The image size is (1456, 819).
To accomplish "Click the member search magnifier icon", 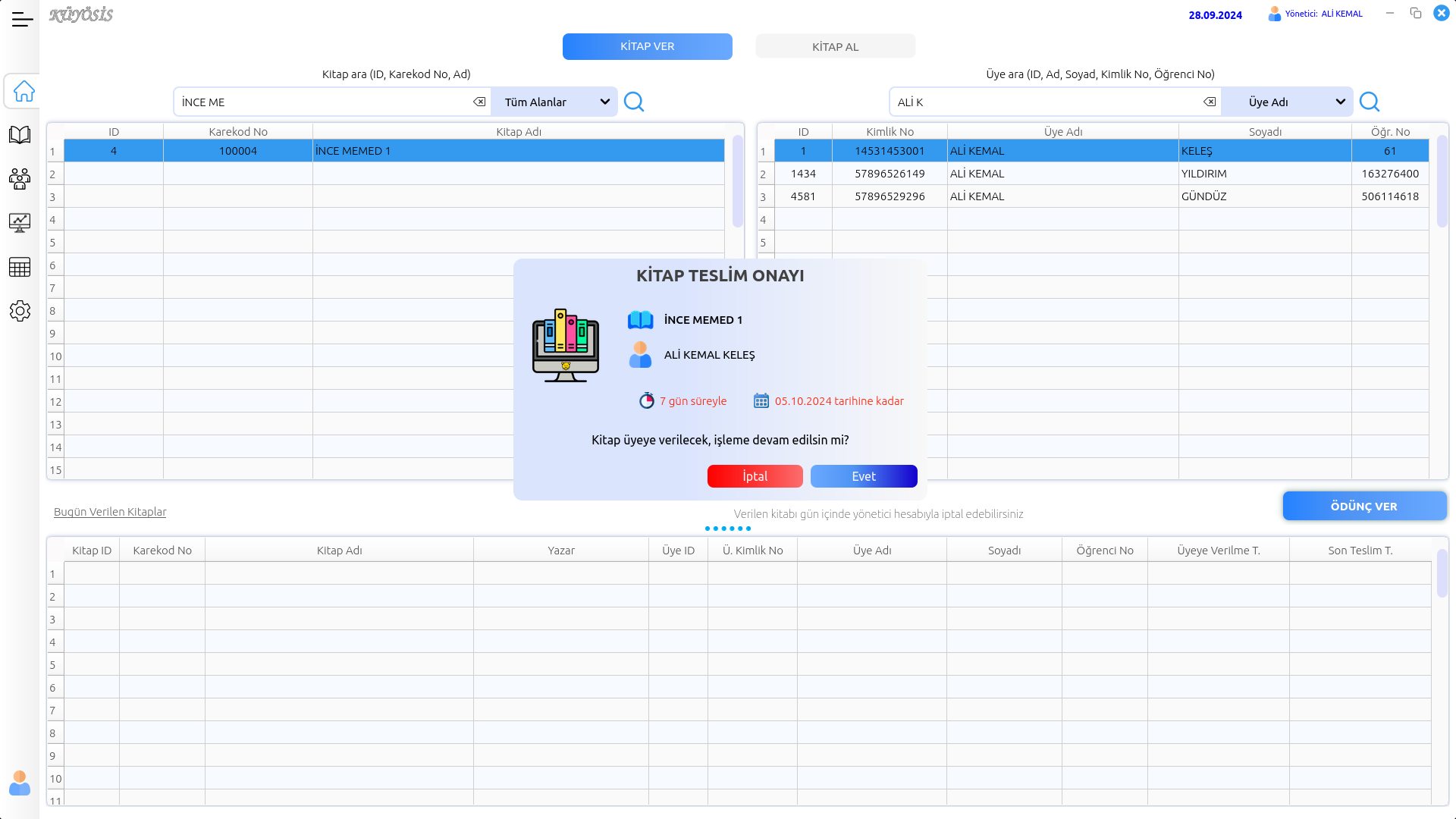I will (1370, 102).
